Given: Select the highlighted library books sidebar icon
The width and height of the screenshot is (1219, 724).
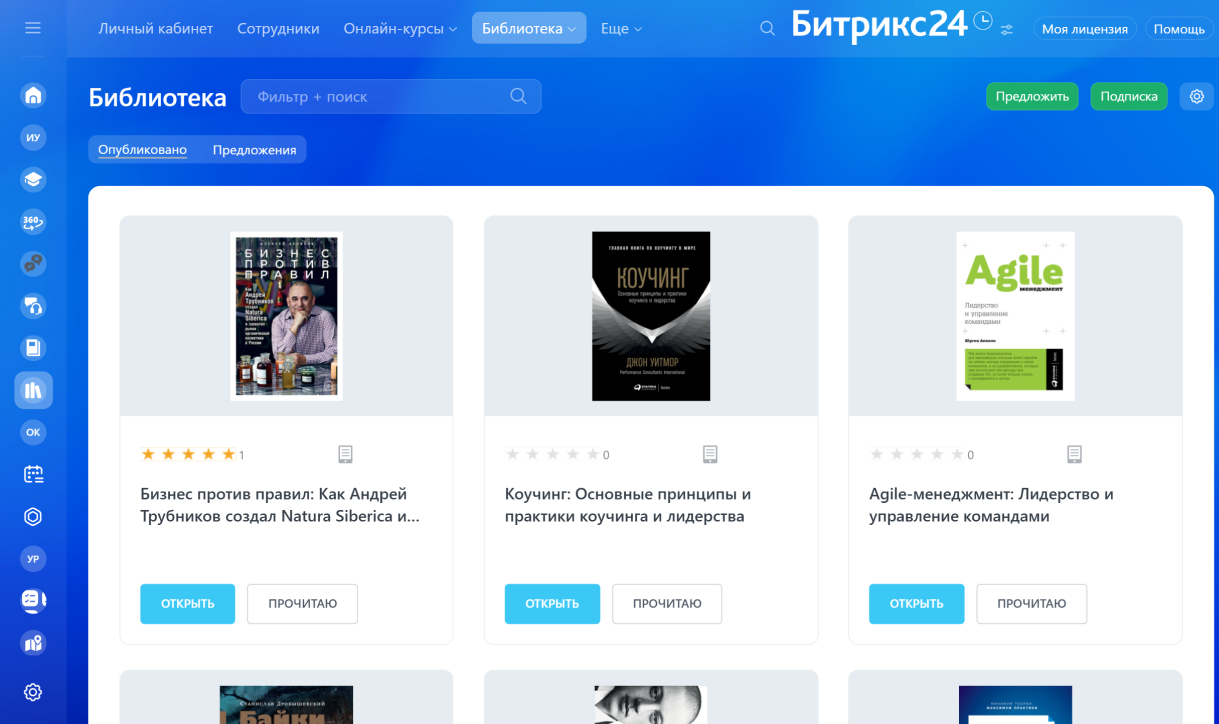Looking at the screenshot, I should [x=33, y=390].
